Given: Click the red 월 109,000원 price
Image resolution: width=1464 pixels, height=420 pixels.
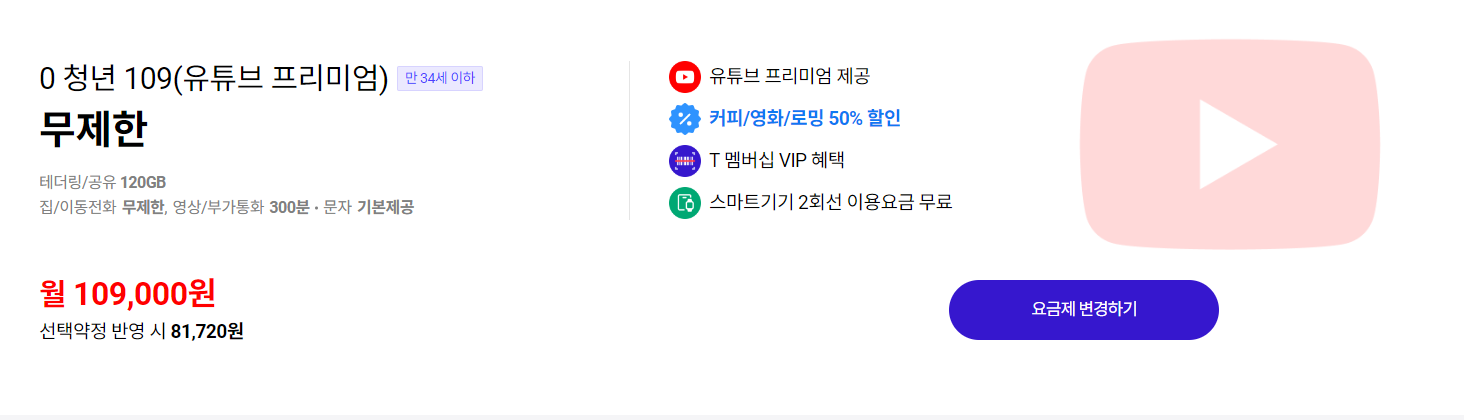Looking at the screenshot, I should [127, 293].
